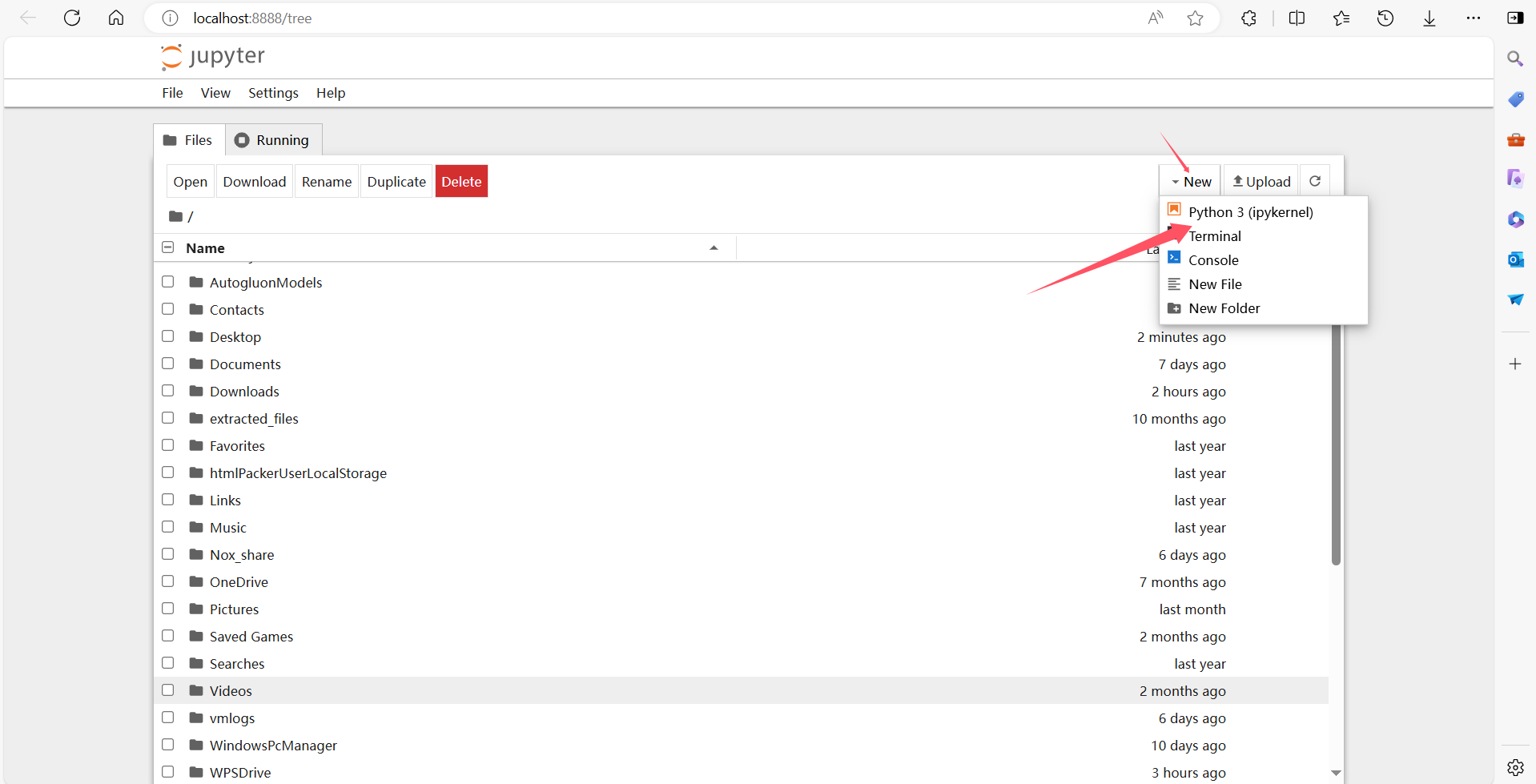The image size is (1536, 784).
Task: Open the Documents folder link
Action: [x=245, y=364]
